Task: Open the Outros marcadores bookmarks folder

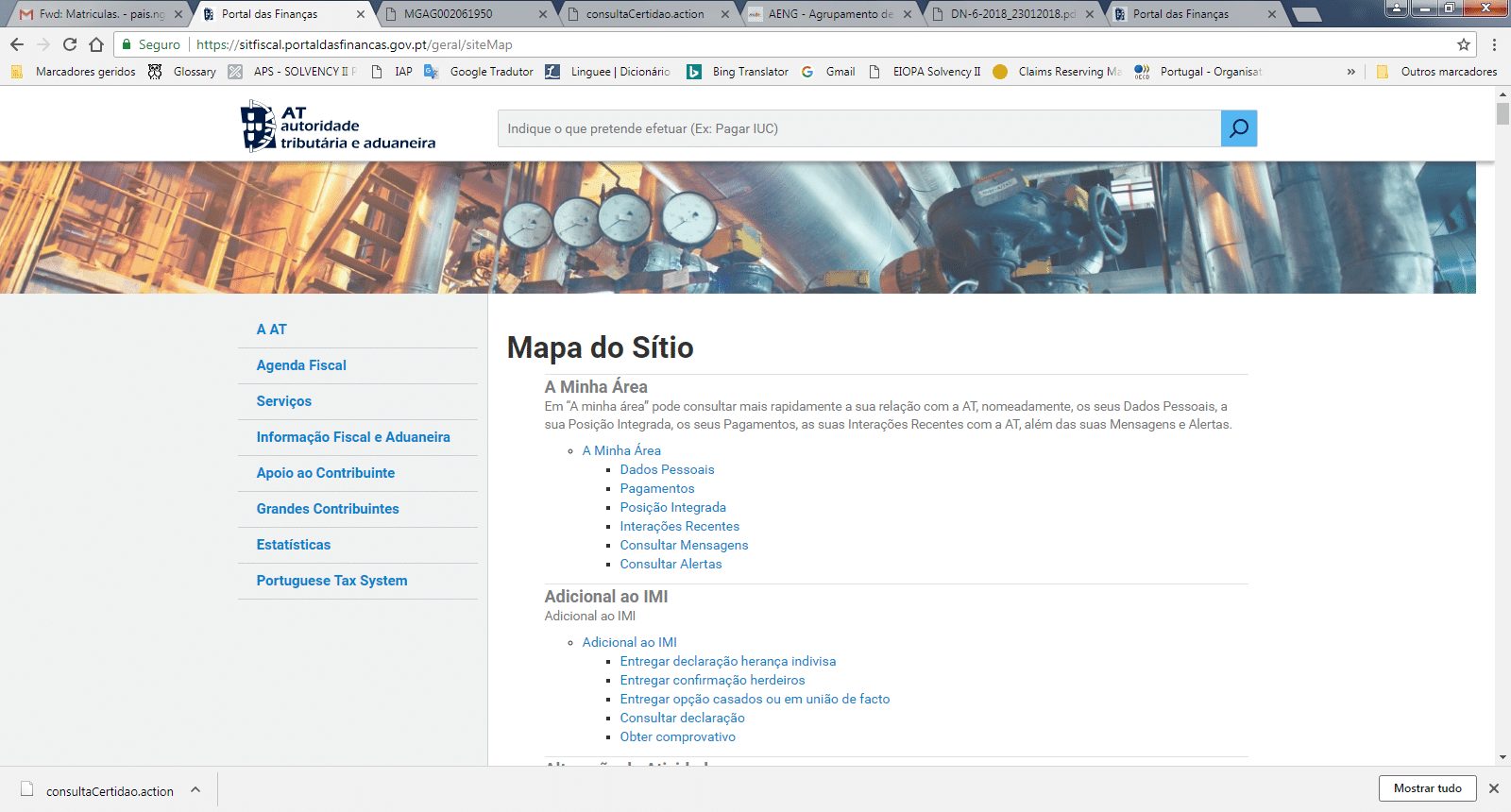Action: [1437, 72]
